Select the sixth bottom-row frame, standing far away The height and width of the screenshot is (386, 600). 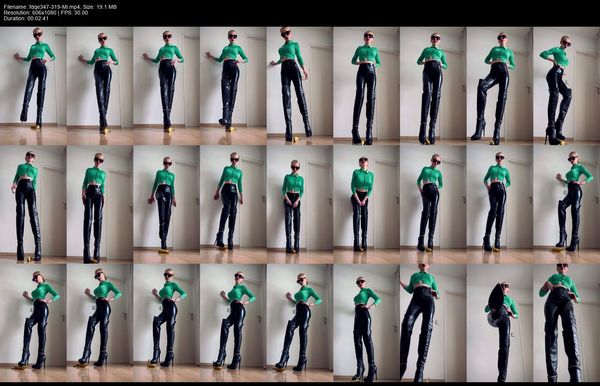(367, 323)
